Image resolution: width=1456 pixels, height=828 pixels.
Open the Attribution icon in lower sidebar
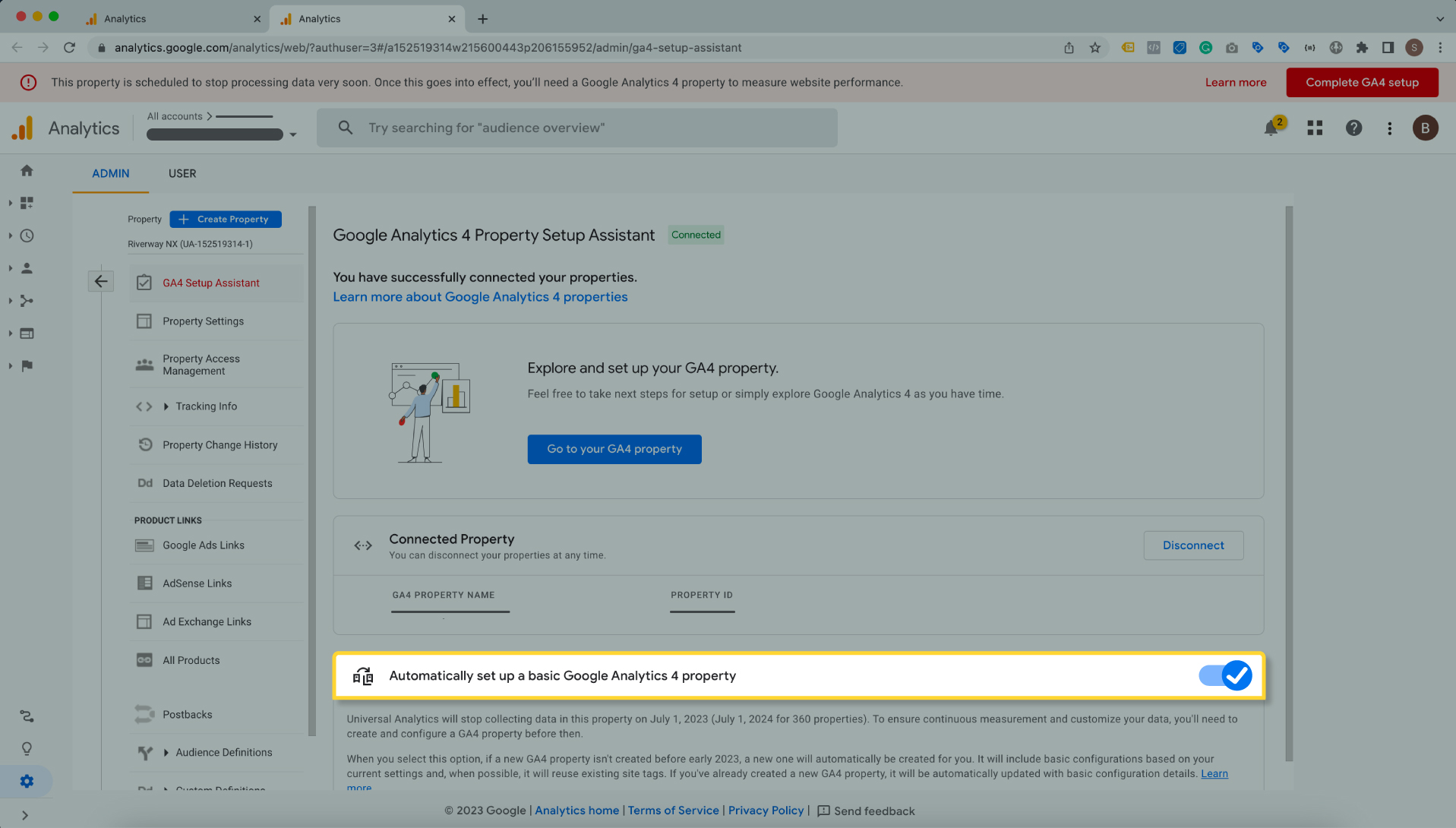pos(27,716)
